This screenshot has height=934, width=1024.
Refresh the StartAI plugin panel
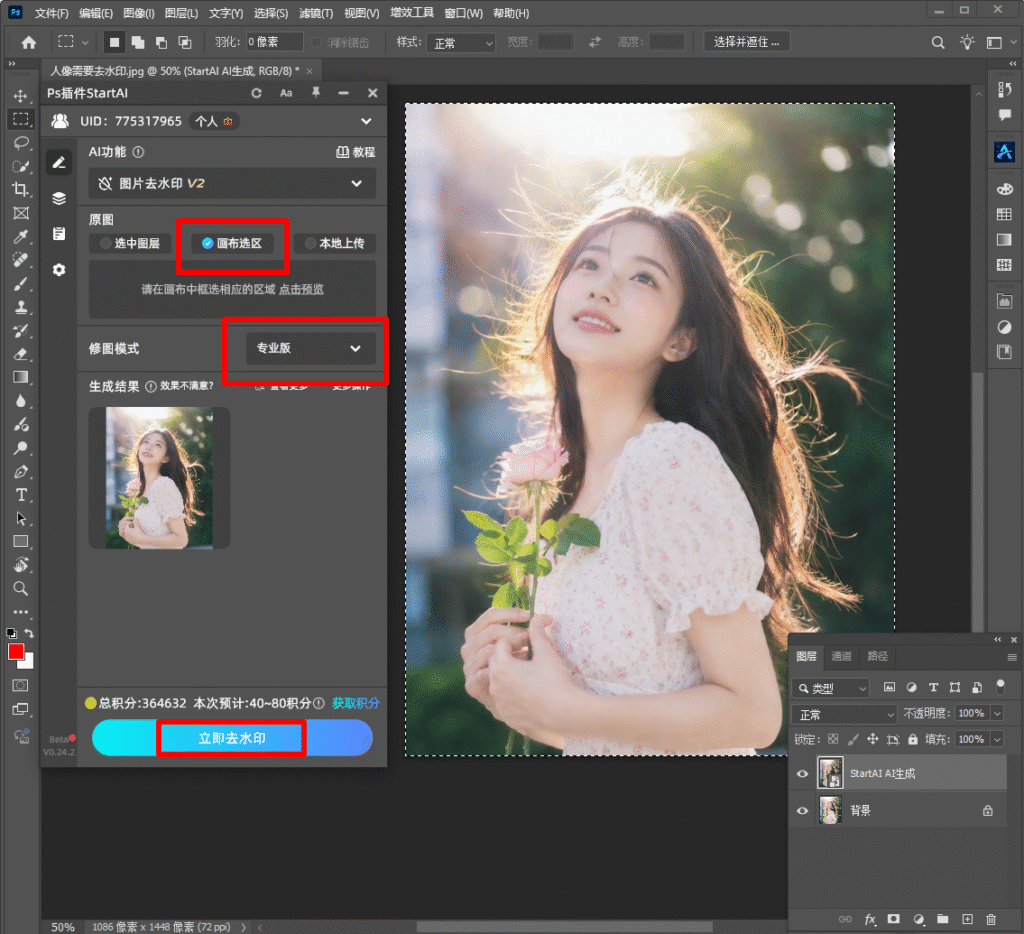(257, 93)
